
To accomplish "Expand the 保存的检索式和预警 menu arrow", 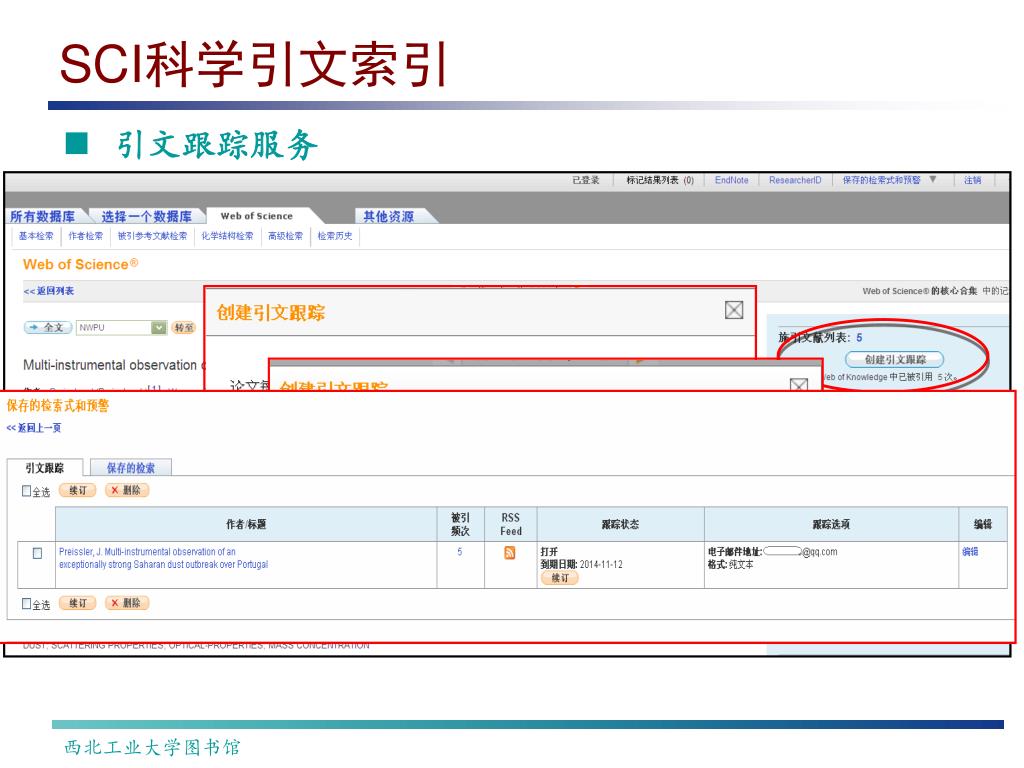I will (933, 180).
